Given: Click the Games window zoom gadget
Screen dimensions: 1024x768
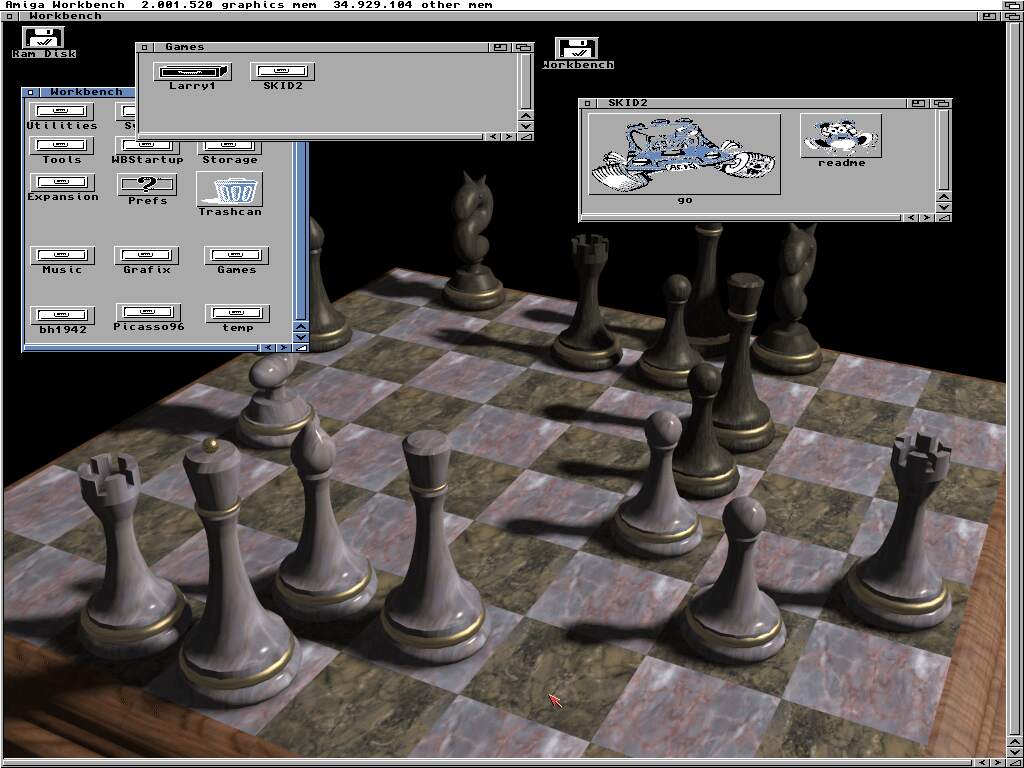Looking at the screenshot, I should tap(500, 47).
